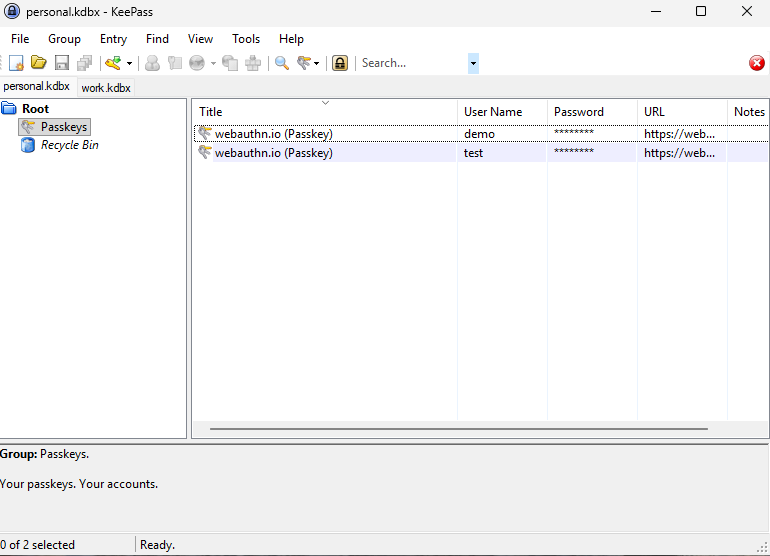Screen dimensions: 770x556
Task: Lock workspace with the padlock icon
Action: 340,63
